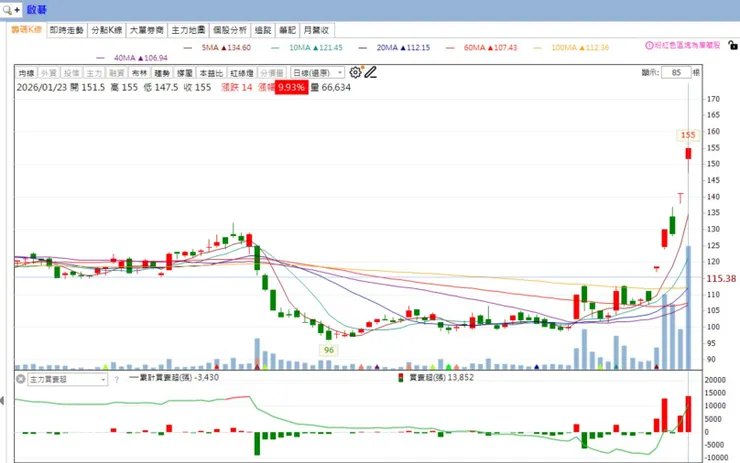Switch to the 追蹤 tab
The image size is (740, 463).
[263, 30]
